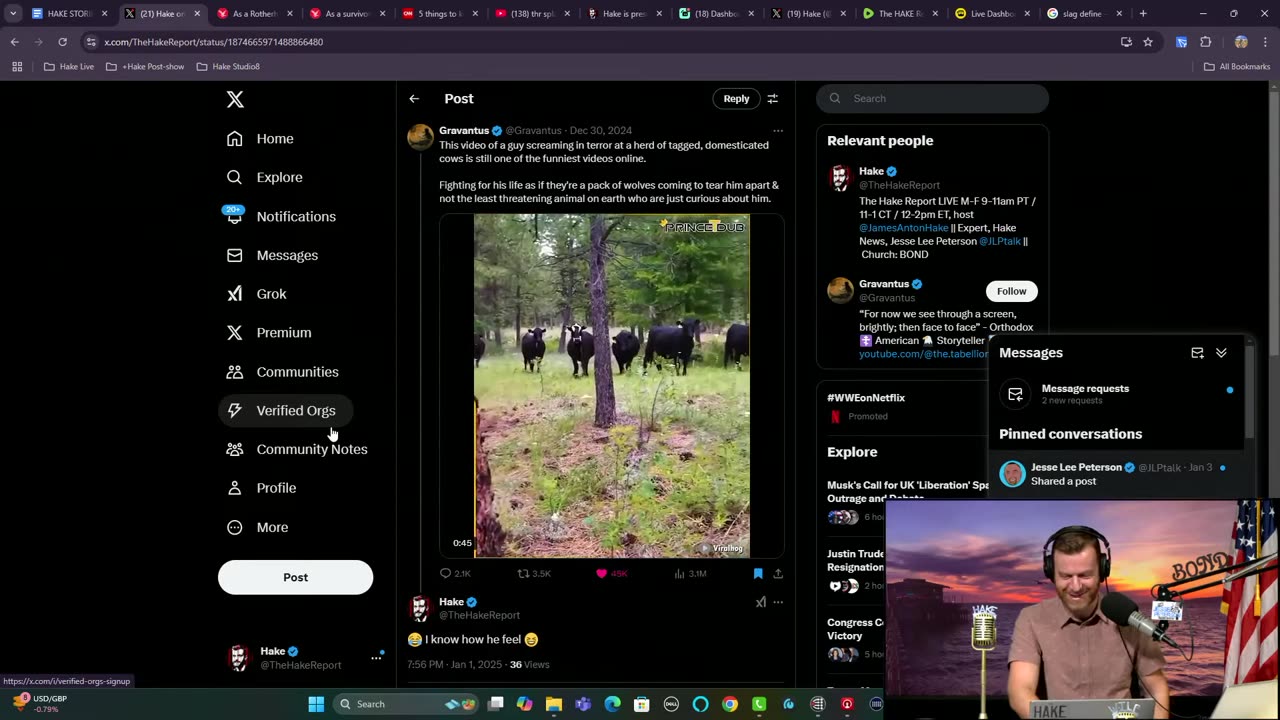Image resolution: width=1280 pixels, height=720 pixels.
Task: Open Chrome icon in taskbar
Action: coord(729,704)
